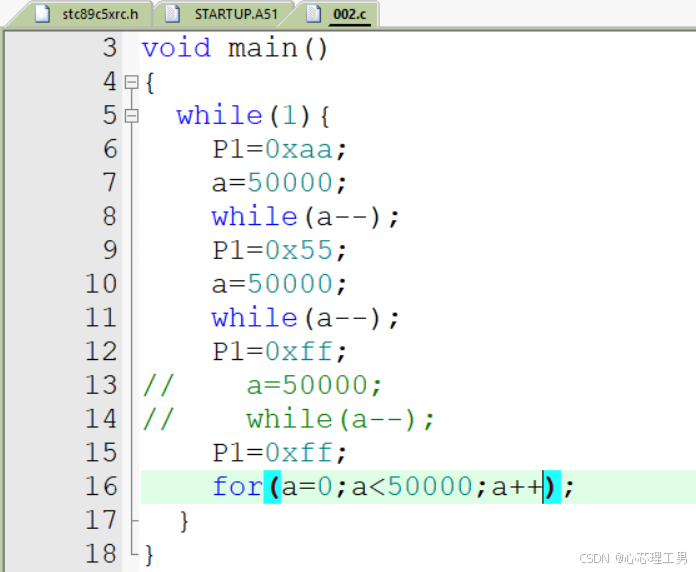Place cursor on 'void main()' line
Screen dimensions: 696x572
tap(235, 48)
